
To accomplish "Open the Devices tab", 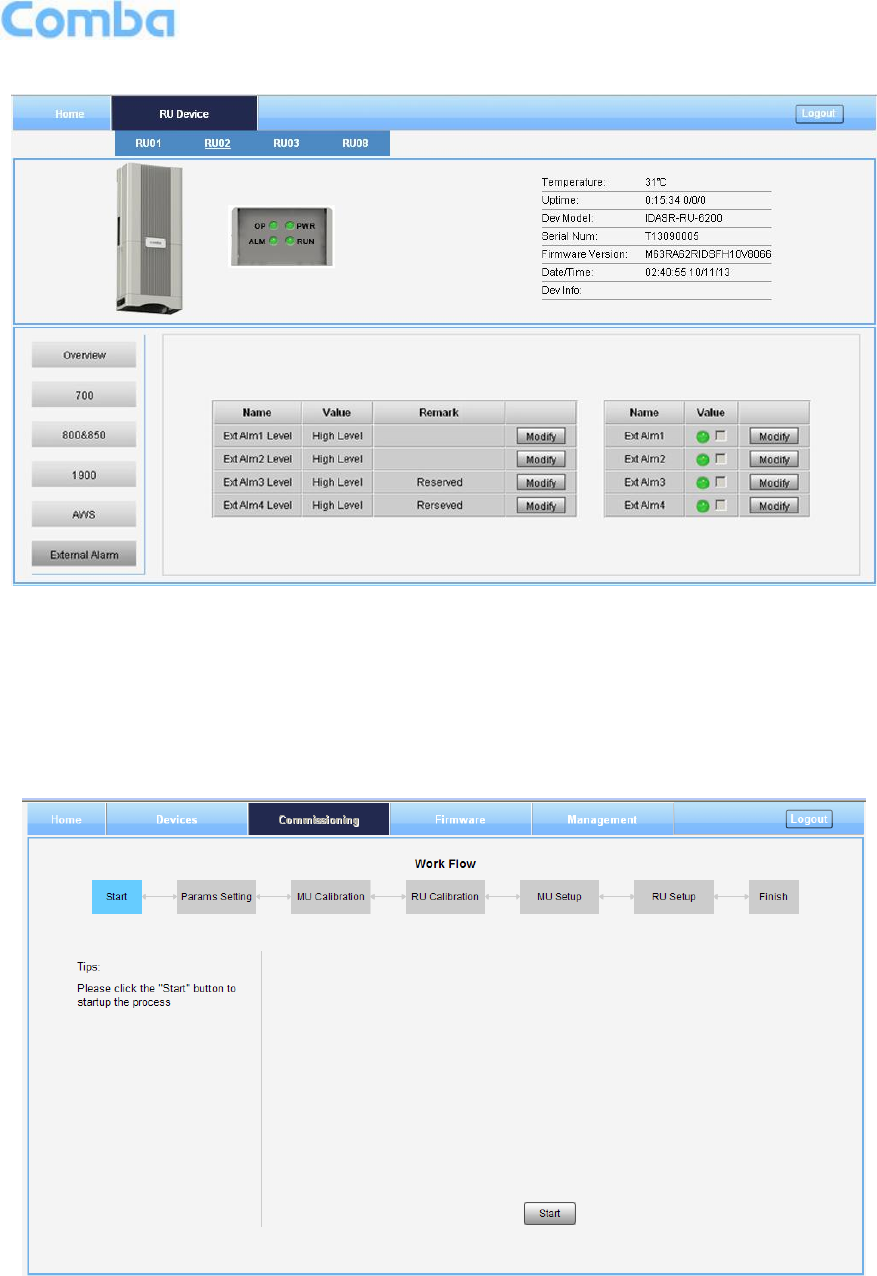I will pyautogui.click(x=177, y=819).
